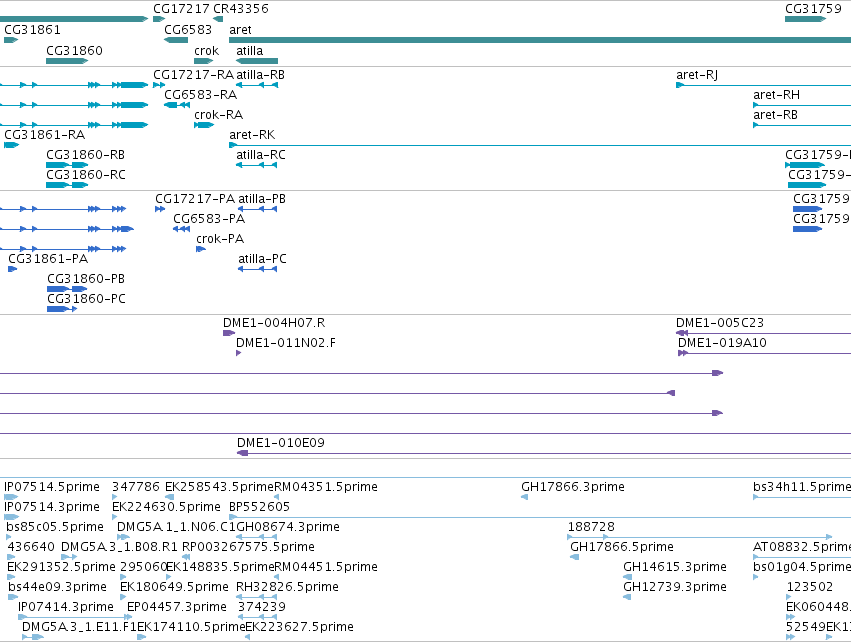Click the GH17866.5prime EST label
The image size is (851, 642).
point(621,546)
